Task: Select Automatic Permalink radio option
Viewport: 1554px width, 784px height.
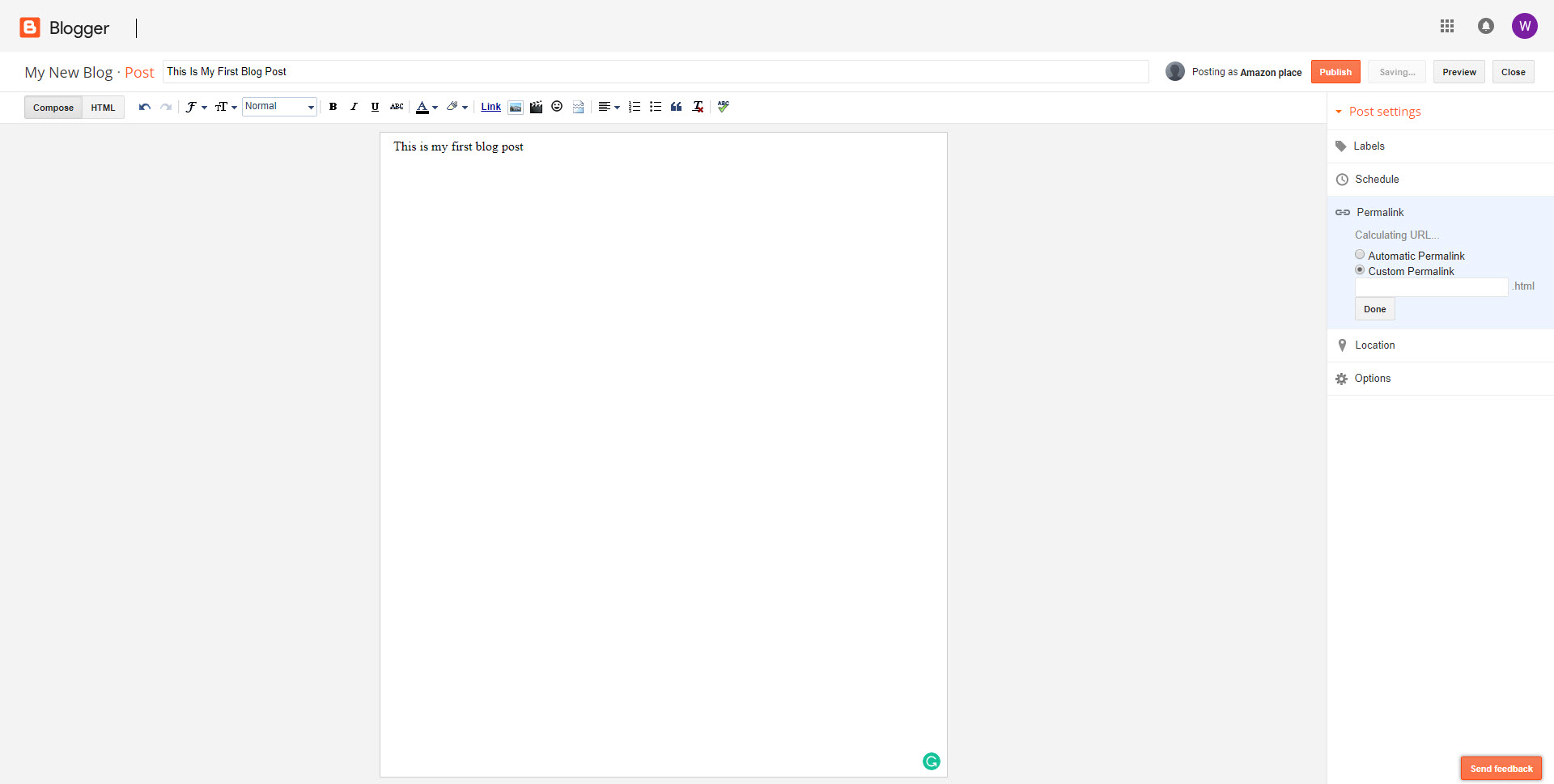Action: coord(1360,255)
